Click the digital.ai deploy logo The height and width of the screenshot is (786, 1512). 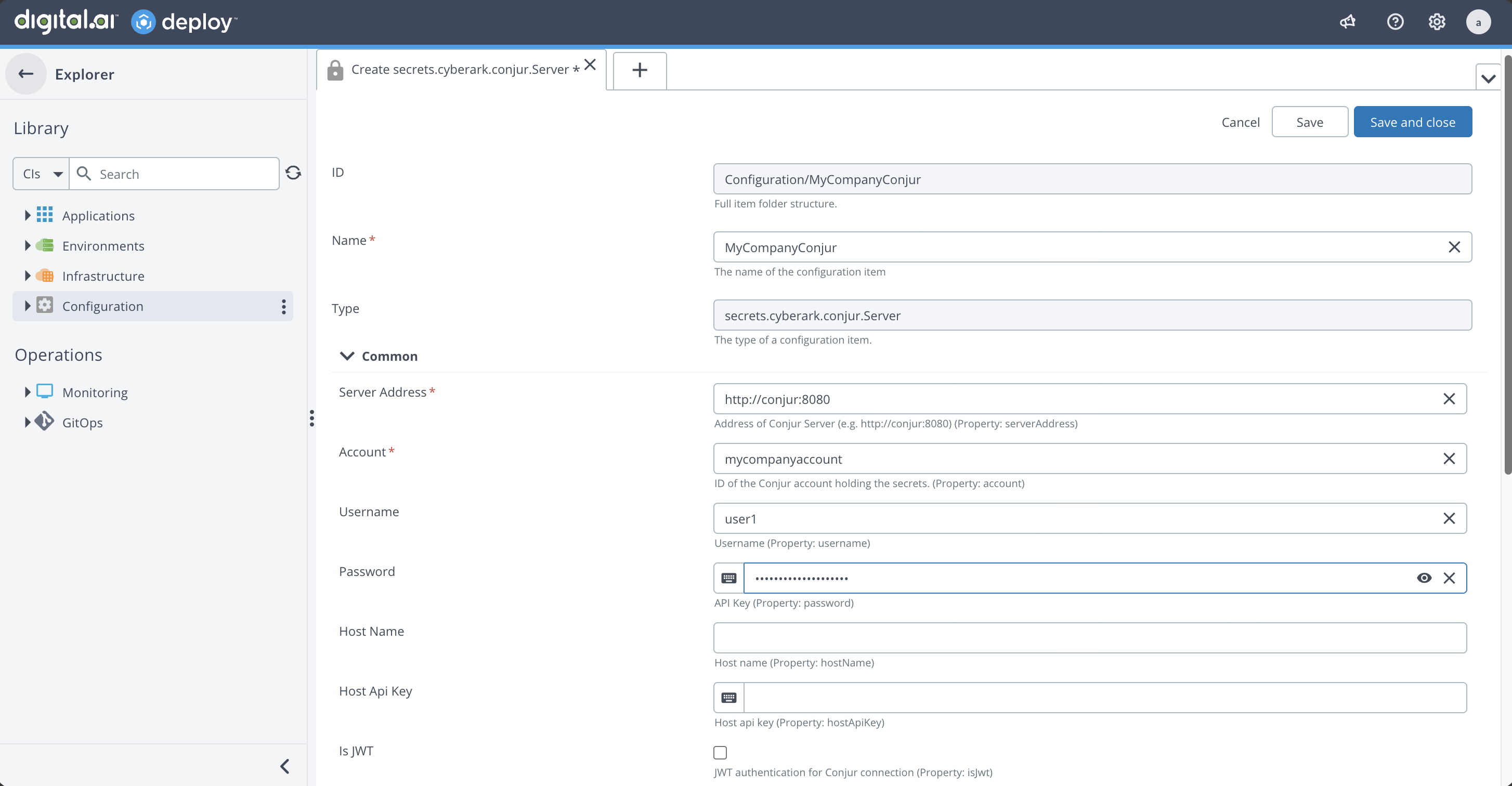(x=126, y=22)
